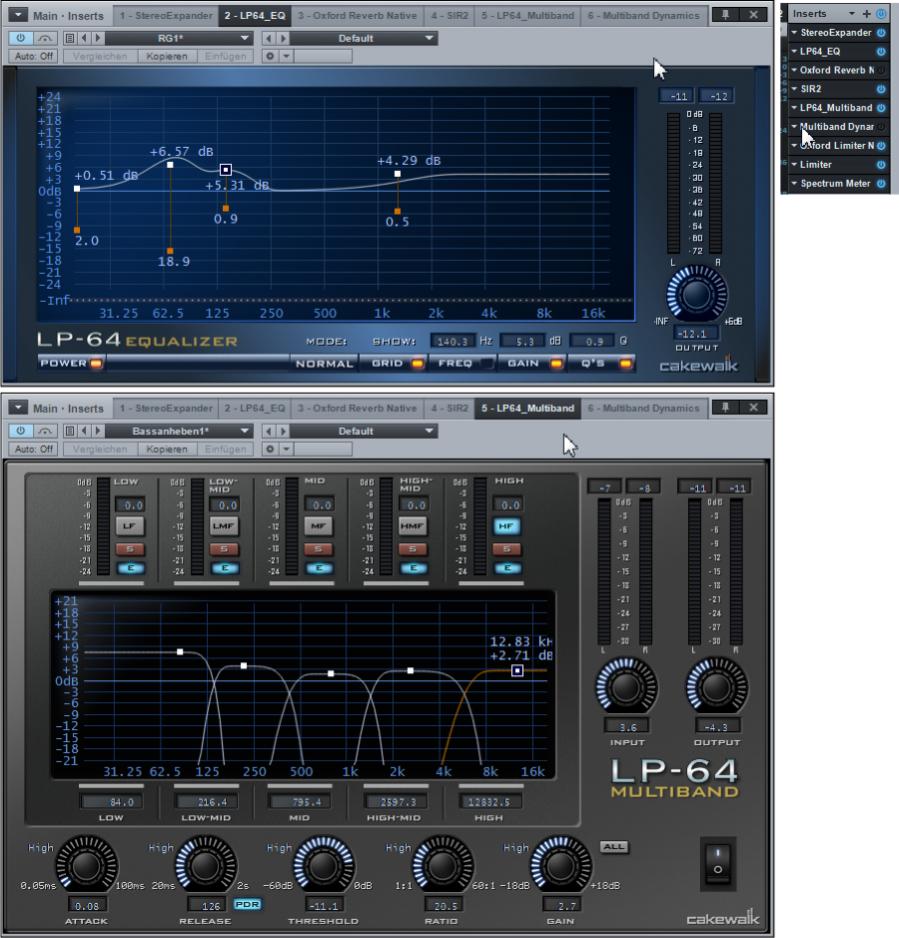Pin the LP64_Multiband plugin window

point(726,408)
